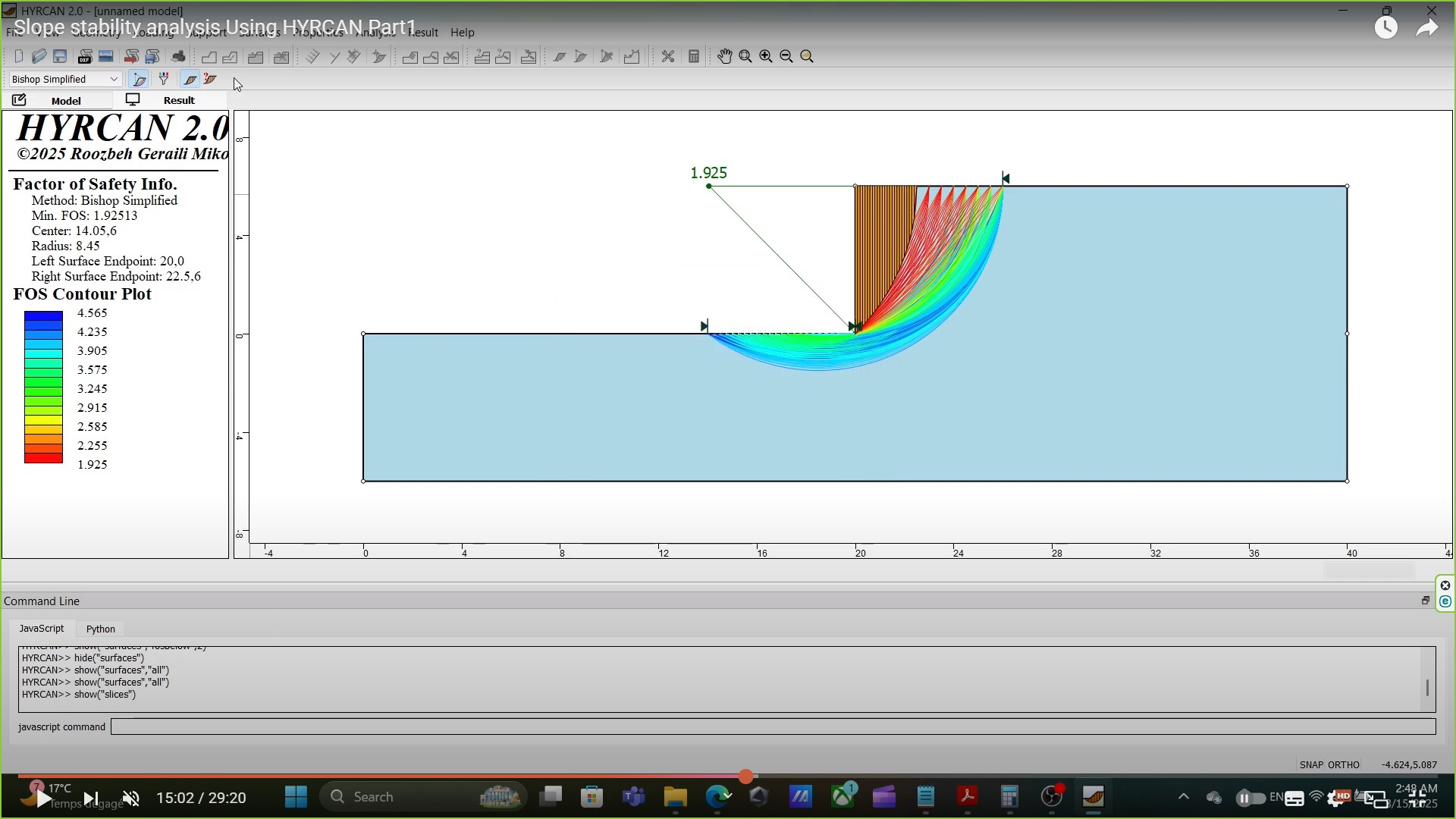Skip to the next video
The height and width of the screenshot is (819, 1456).
(x=90, y=798)
